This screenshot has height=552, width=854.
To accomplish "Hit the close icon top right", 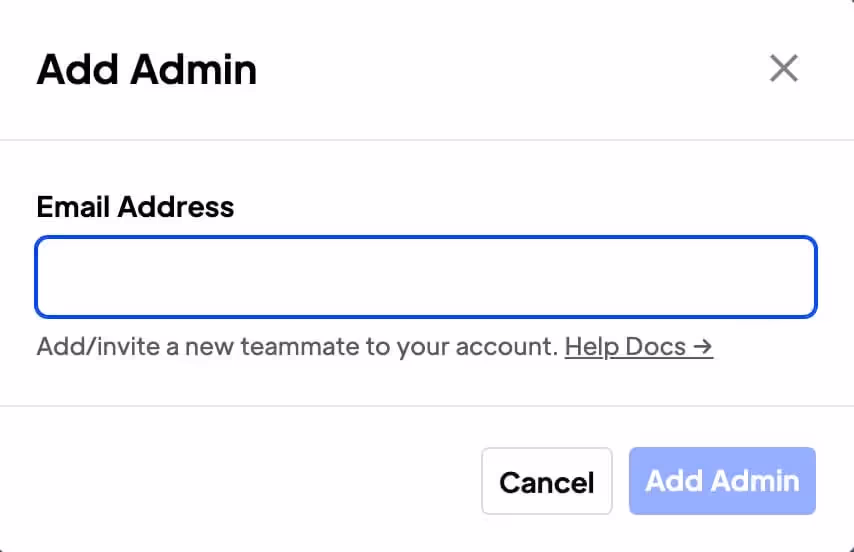I will tap(783, 69).
